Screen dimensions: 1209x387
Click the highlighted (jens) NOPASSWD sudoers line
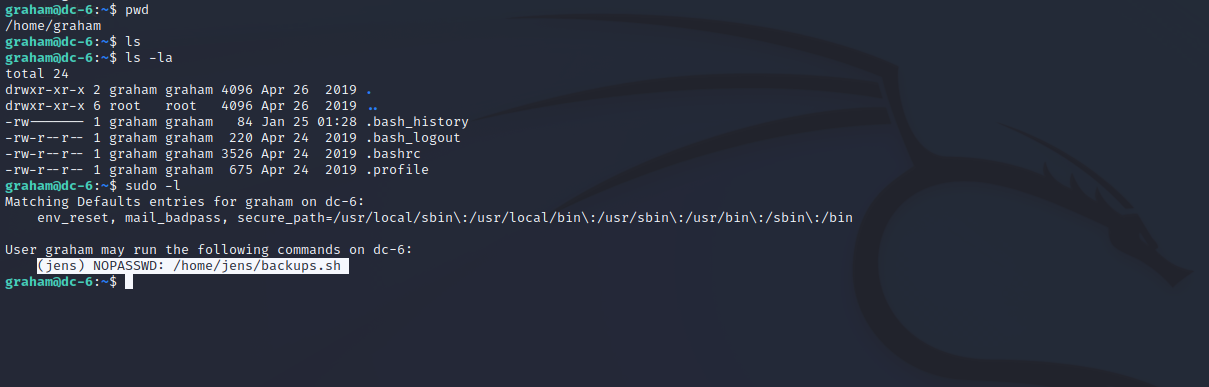click(x=193, y=266)
